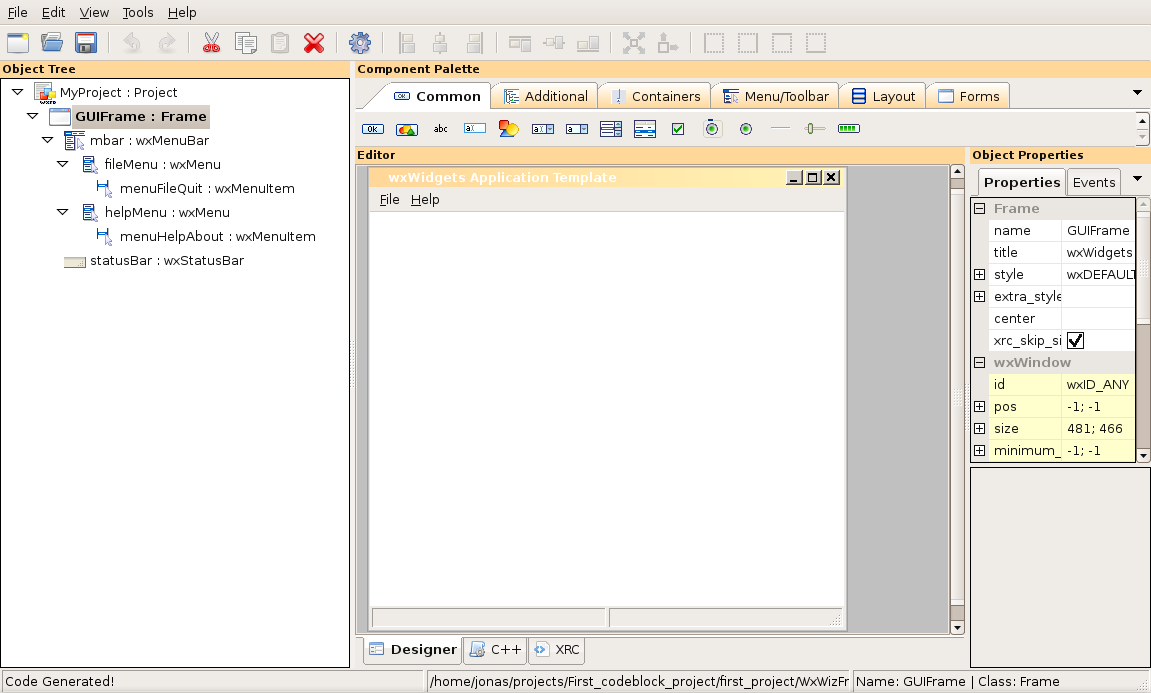The height and width of the screenshot is (693, 1151).
Task: Switch to the Containers palette tab
Action: [655, 95]
